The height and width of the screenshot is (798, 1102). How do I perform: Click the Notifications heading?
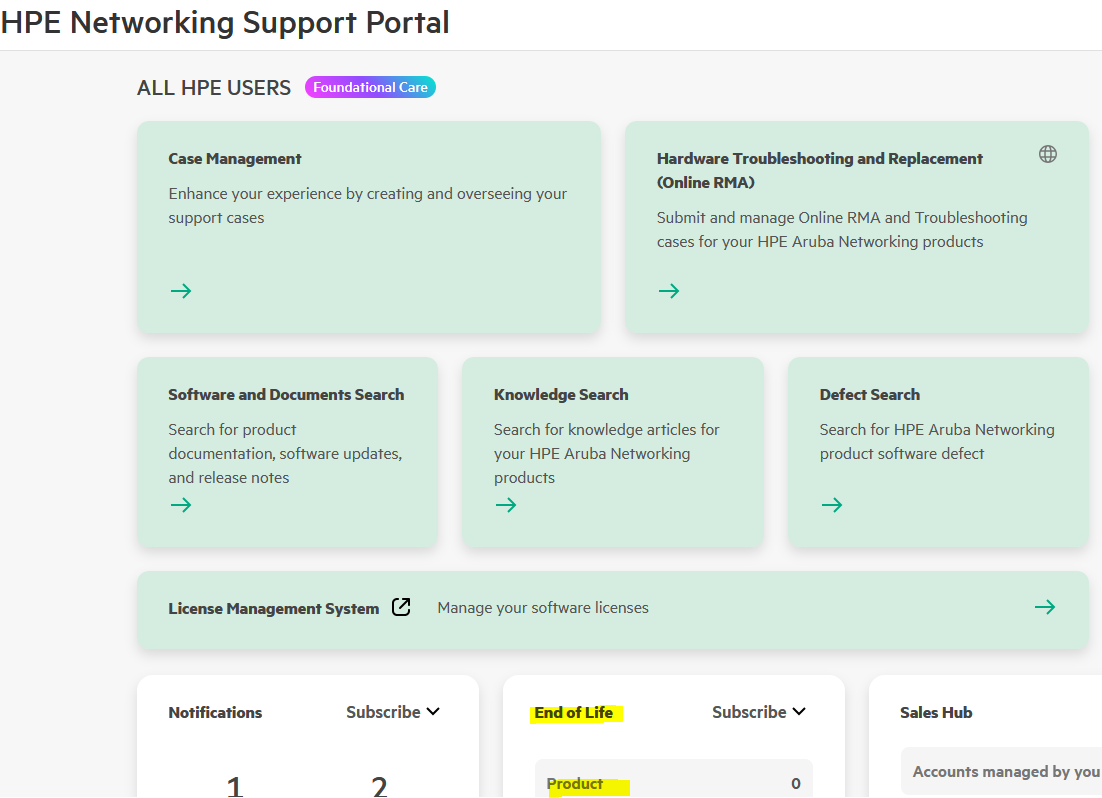[215, 713]
